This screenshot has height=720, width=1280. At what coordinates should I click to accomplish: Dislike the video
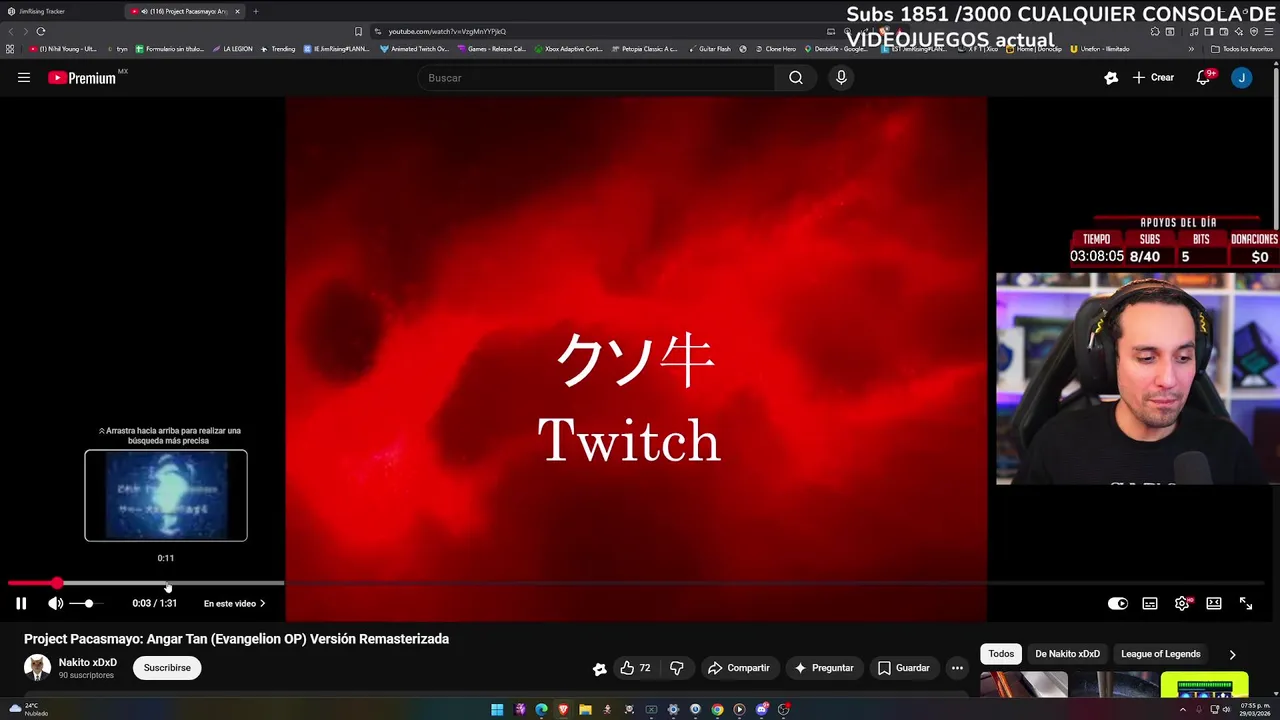pyautogui.click(x=677, y=668)
